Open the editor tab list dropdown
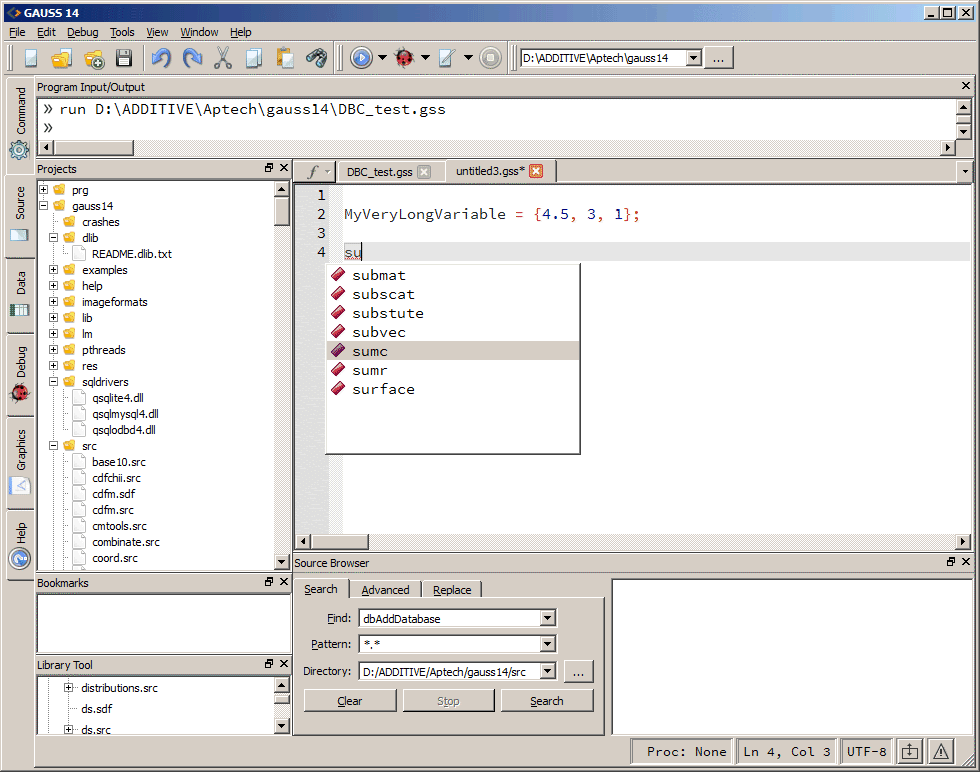The image size is (980, 772). coord(965,171)
